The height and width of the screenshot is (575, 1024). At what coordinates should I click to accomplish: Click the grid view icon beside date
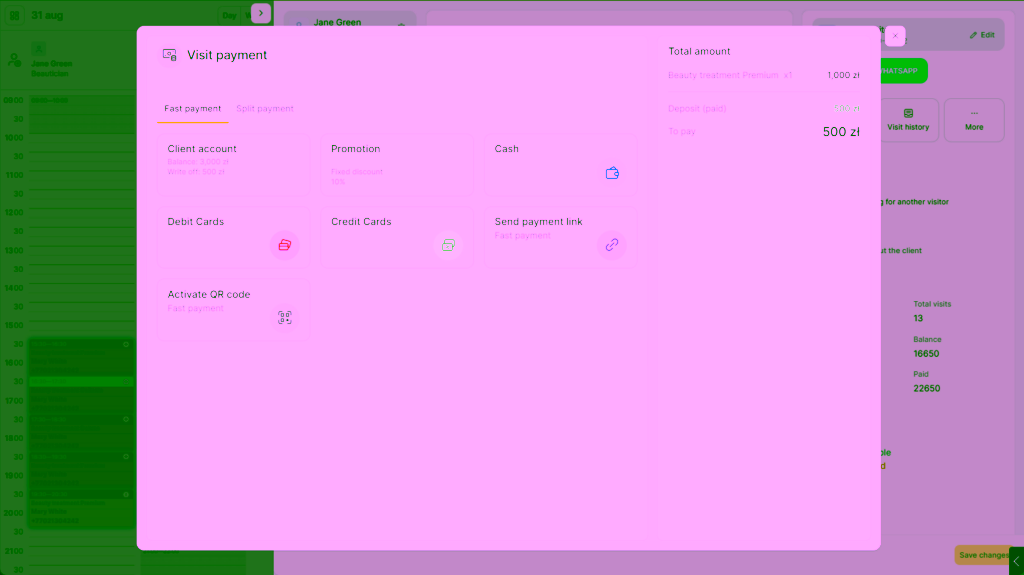click(14, 14)
